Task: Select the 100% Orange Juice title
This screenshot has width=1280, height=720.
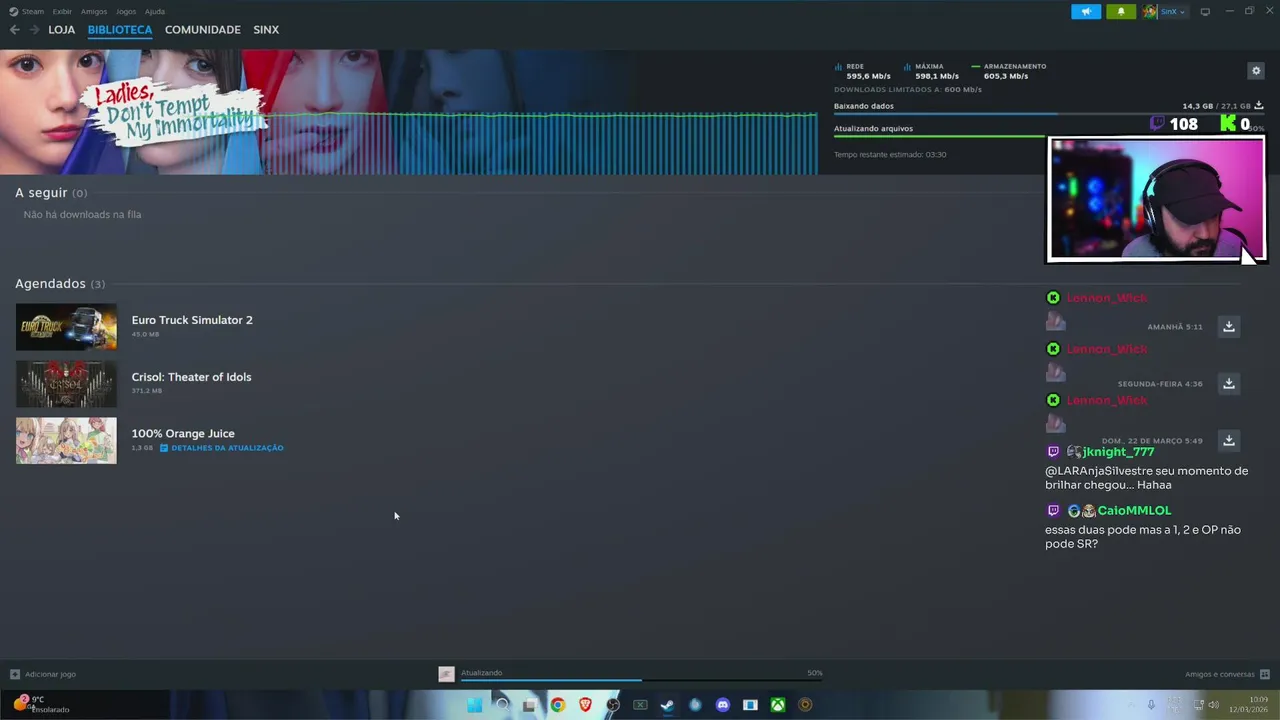Action: [x=183, y=433]
